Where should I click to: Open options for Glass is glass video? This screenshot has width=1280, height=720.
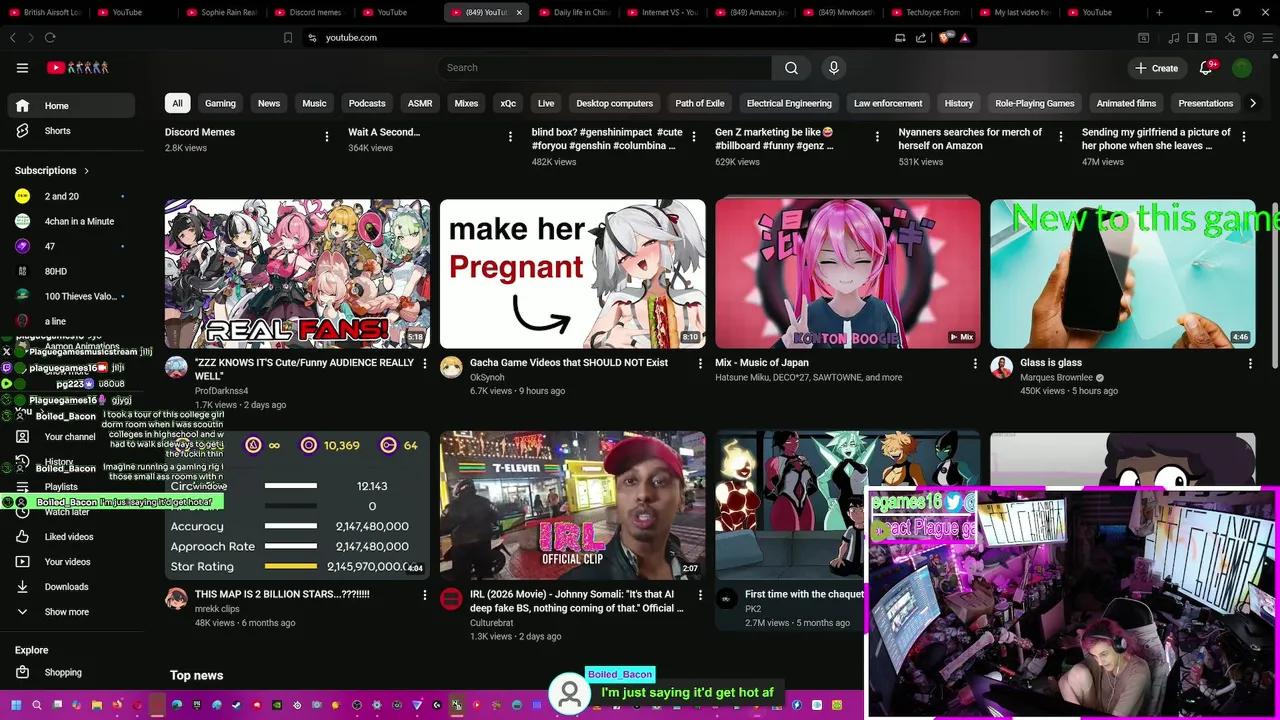(1250, 364)
